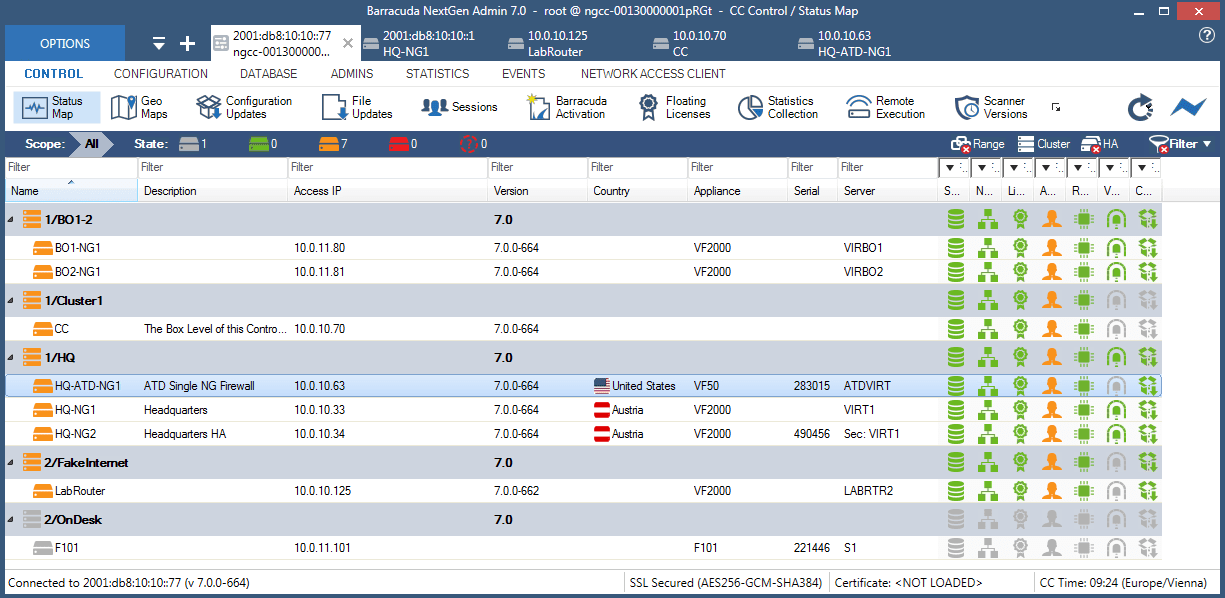Click the Country filter field
This screenshot has height=598, width=1225.
pos(637,167)
